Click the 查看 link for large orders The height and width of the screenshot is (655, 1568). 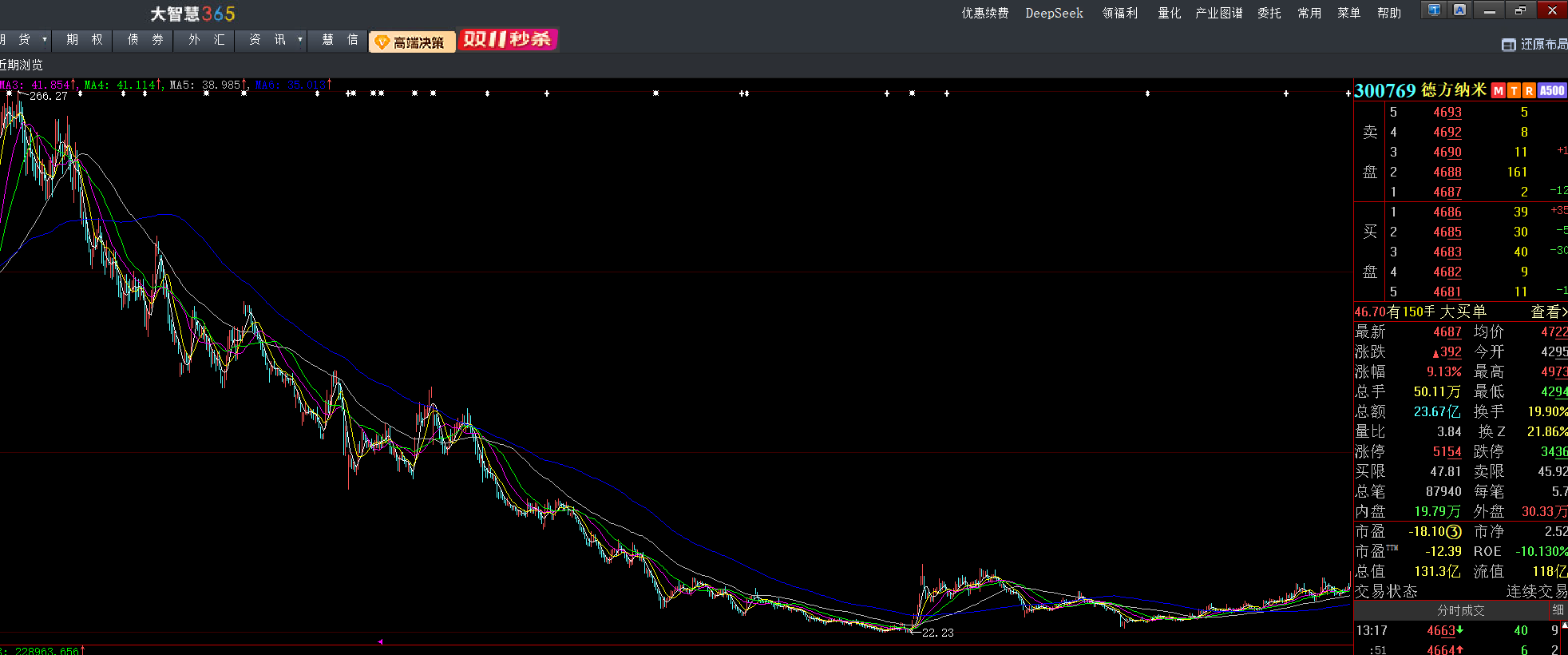(1549, 312)
